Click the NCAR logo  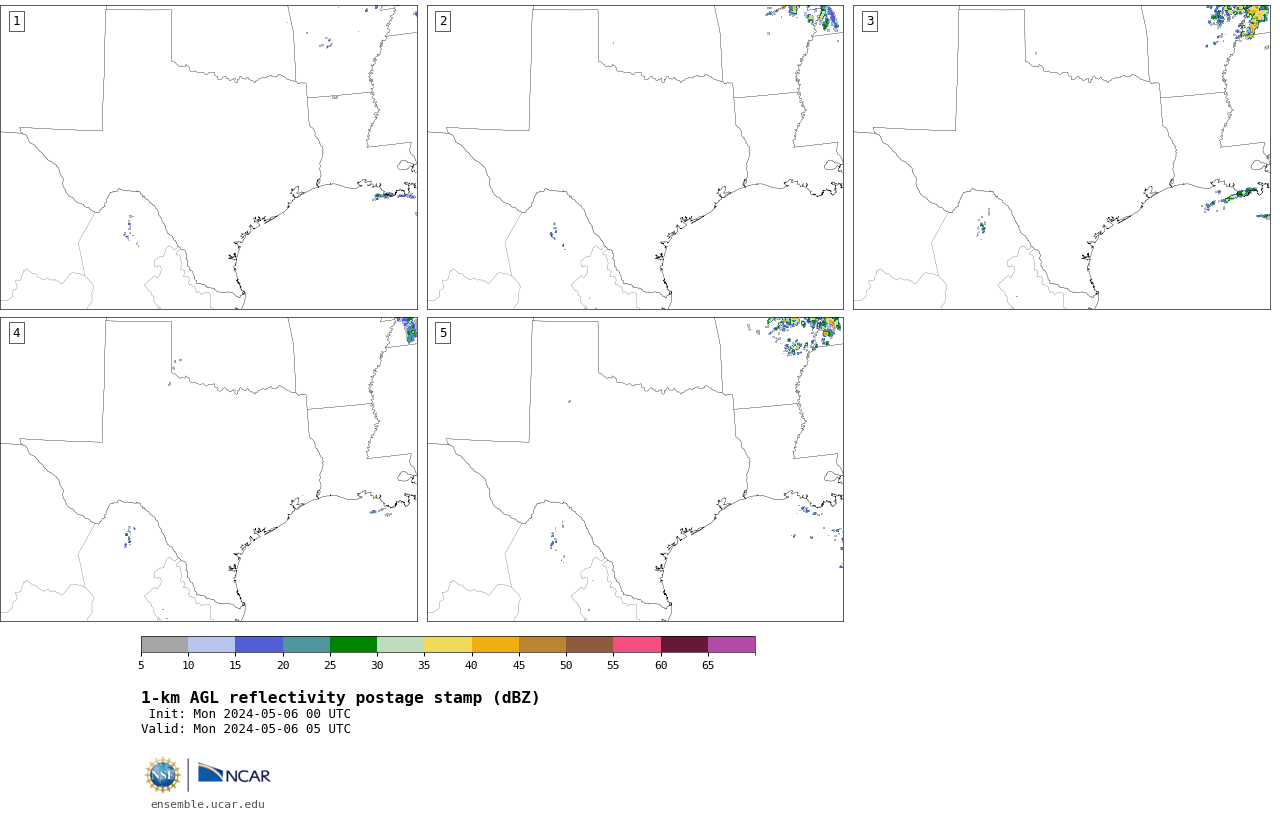(234, 774)
